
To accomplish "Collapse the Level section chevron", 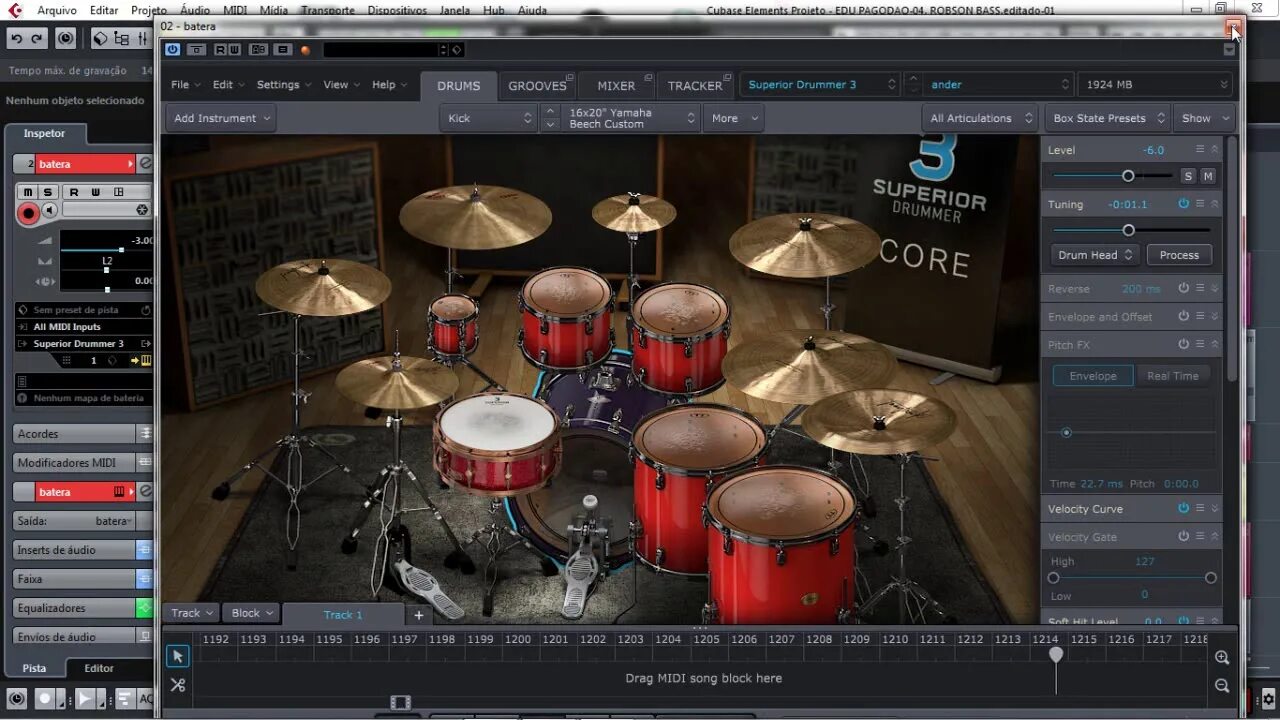I will click(x=1215, y=149).
